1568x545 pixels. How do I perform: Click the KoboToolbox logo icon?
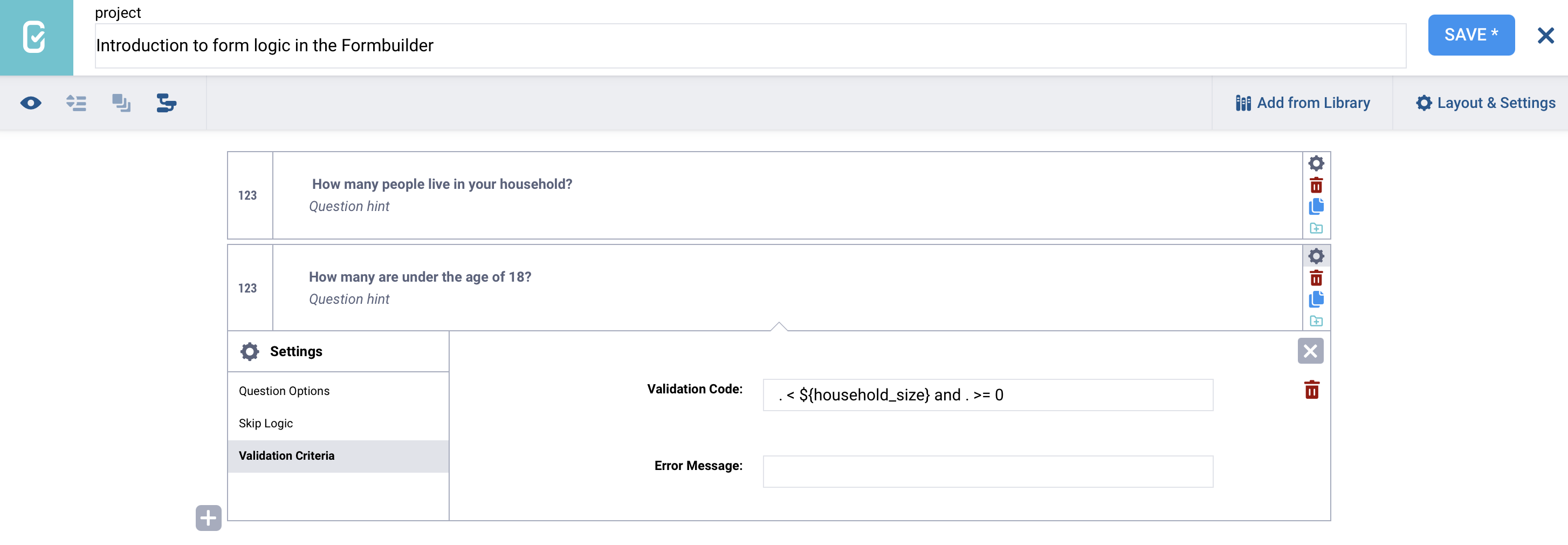point(35,37)
